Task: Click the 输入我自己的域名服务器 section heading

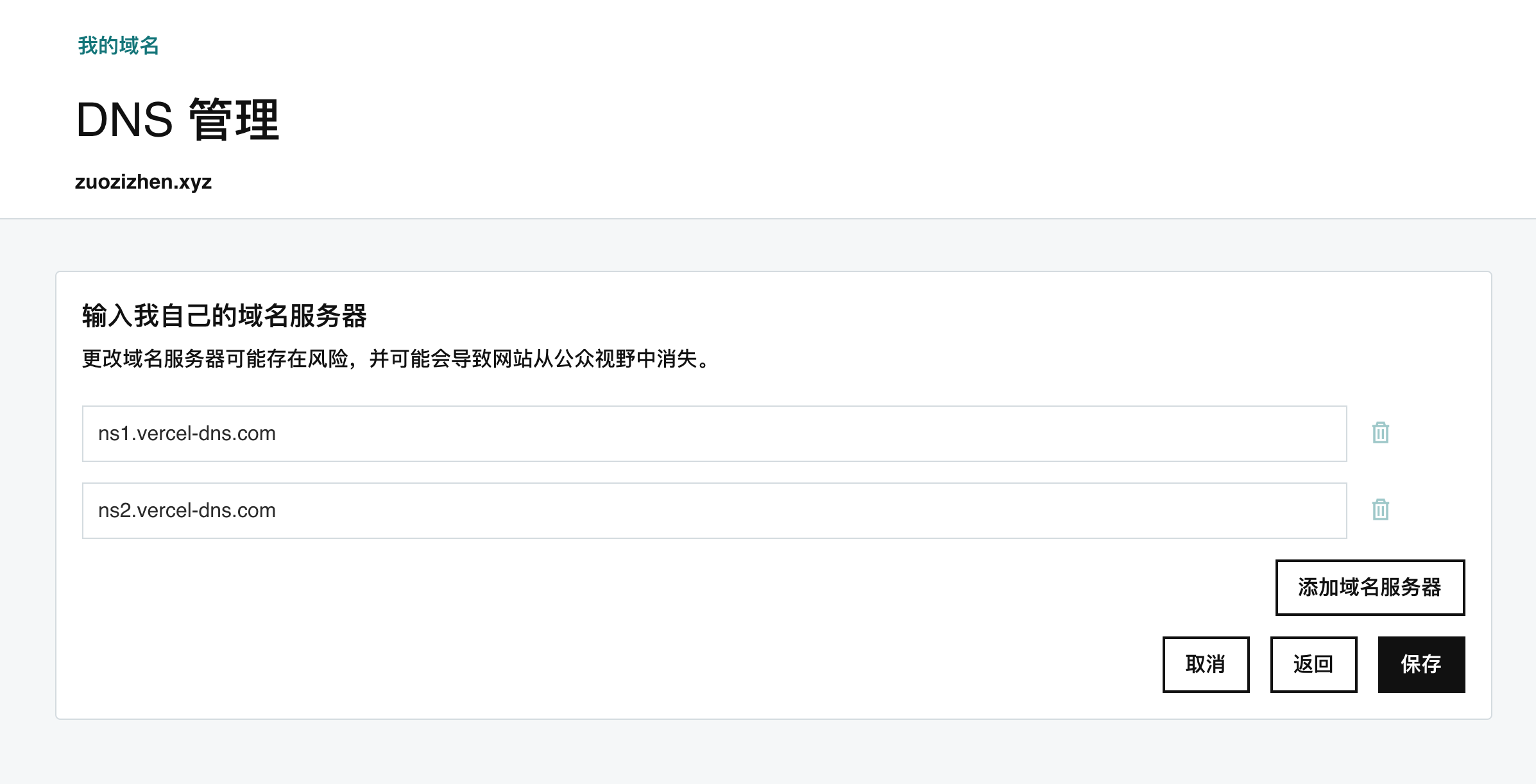Action: pos(224,316)
